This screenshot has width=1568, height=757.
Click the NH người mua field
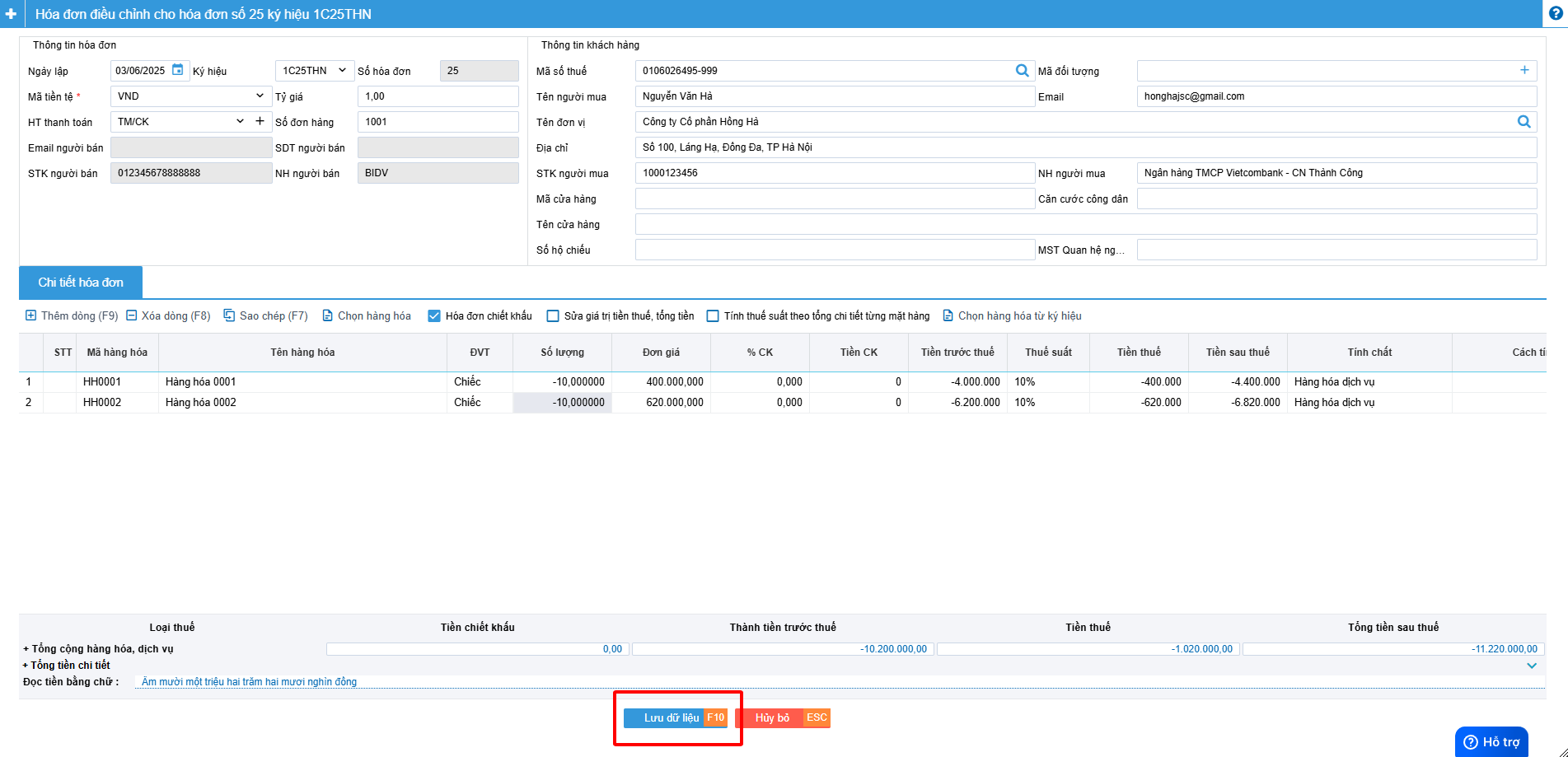pos(1336,173)
